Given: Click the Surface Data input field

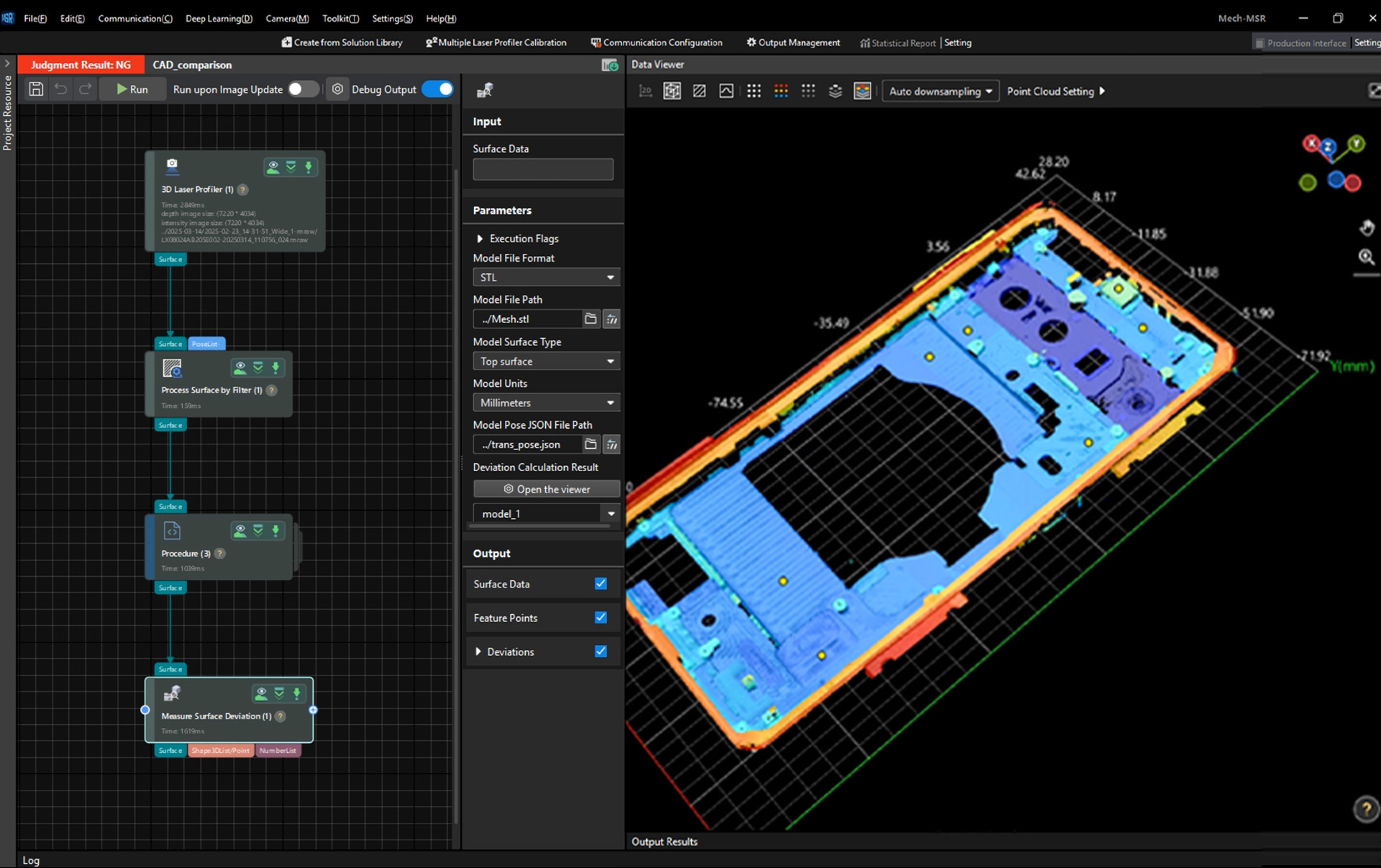Looking at the screenshot, I should click(x=543, y=169).
